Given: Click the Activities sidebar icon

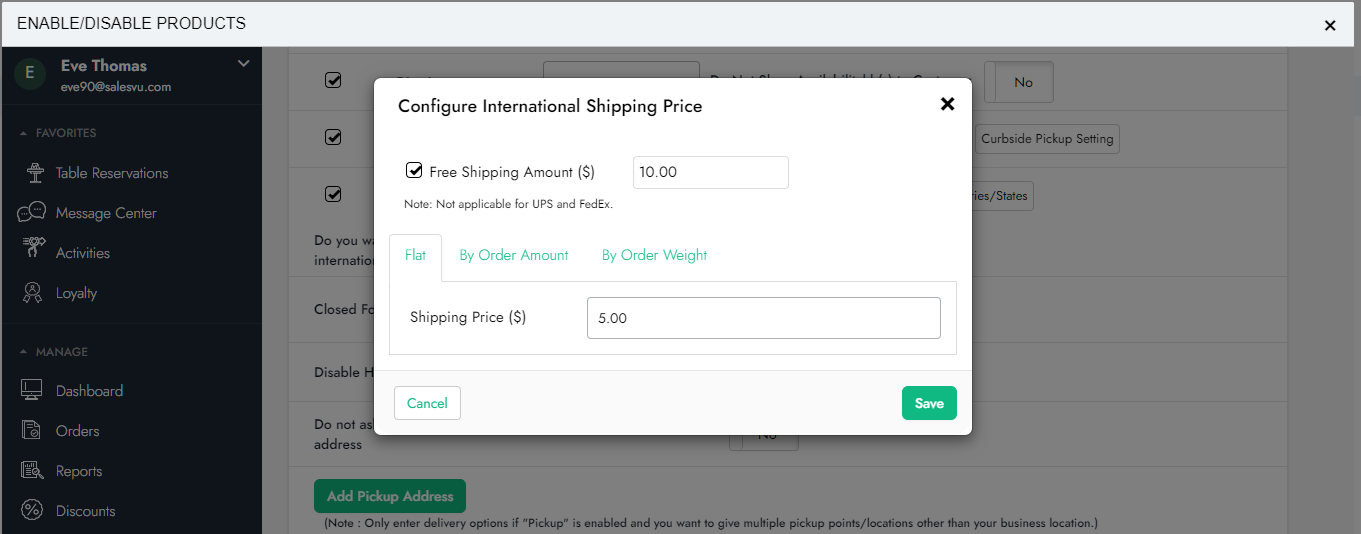Looking at the screenshot, I should (x=34, y=251).
